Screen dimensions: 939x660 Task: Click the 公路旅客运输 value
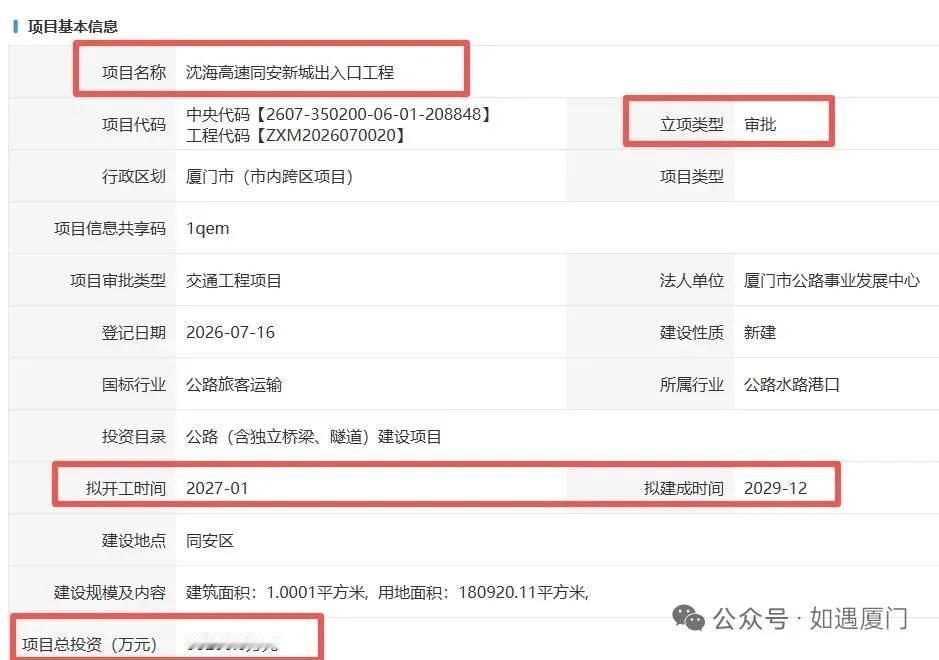tap(234, 385)
